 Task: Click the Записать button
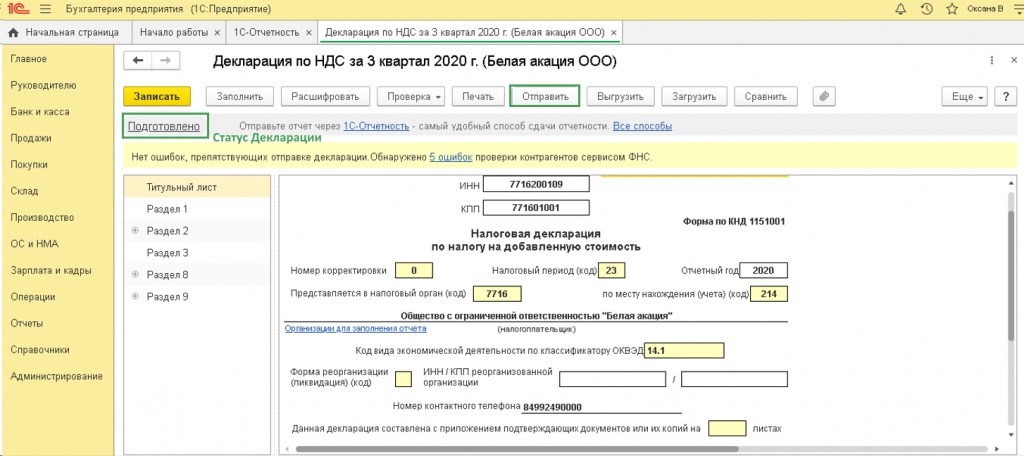[x=157, y=96]
